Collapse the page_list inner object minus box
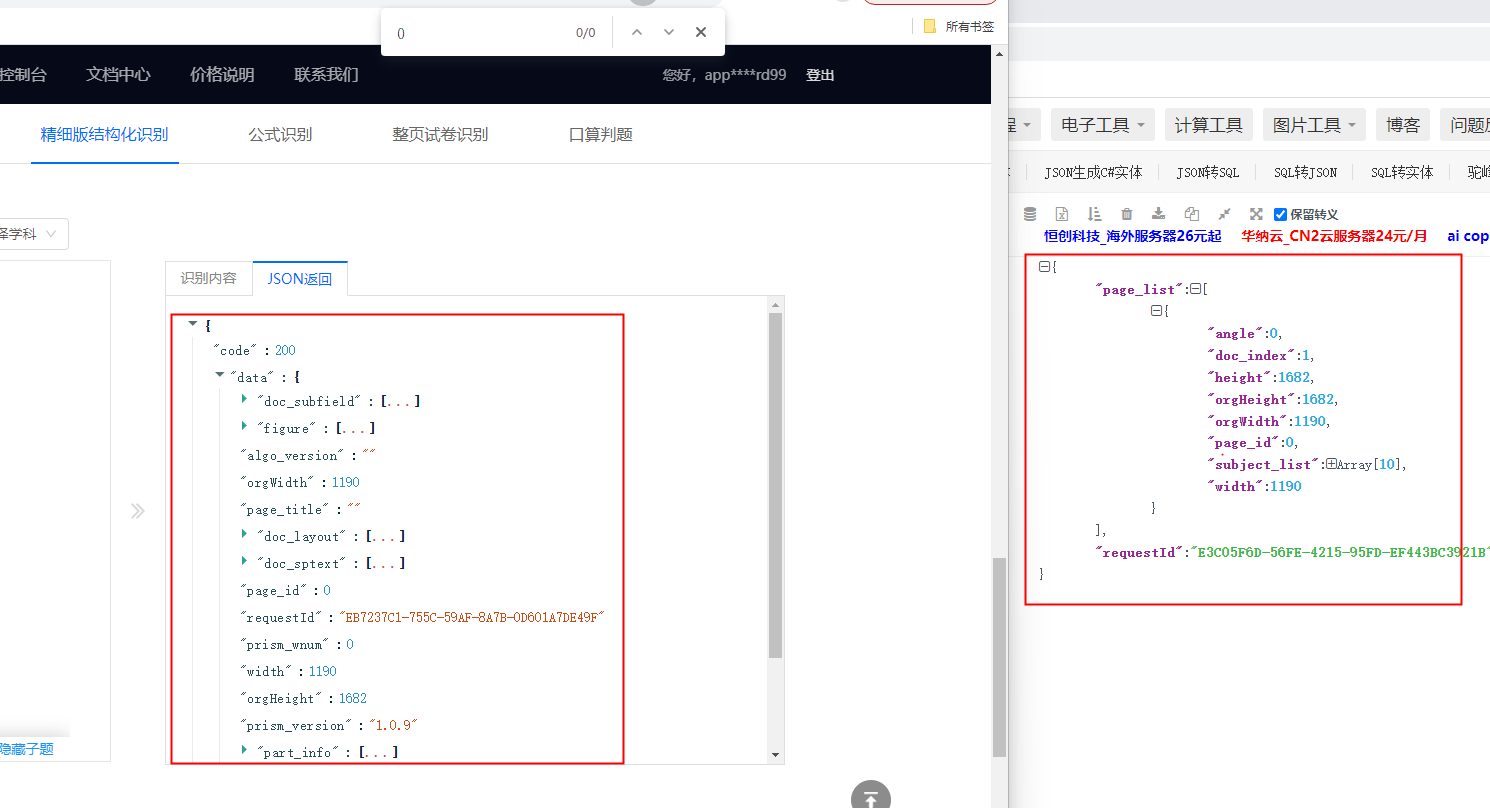 point(1157,311)
